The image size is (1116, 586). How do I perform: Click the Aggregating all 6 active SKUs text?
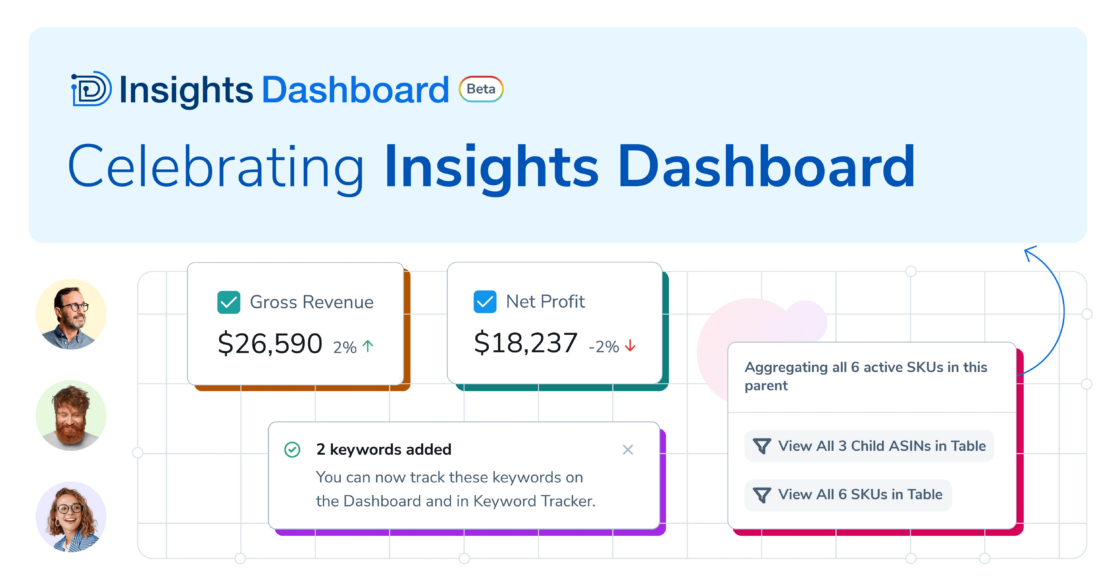[x=865, y=376]
